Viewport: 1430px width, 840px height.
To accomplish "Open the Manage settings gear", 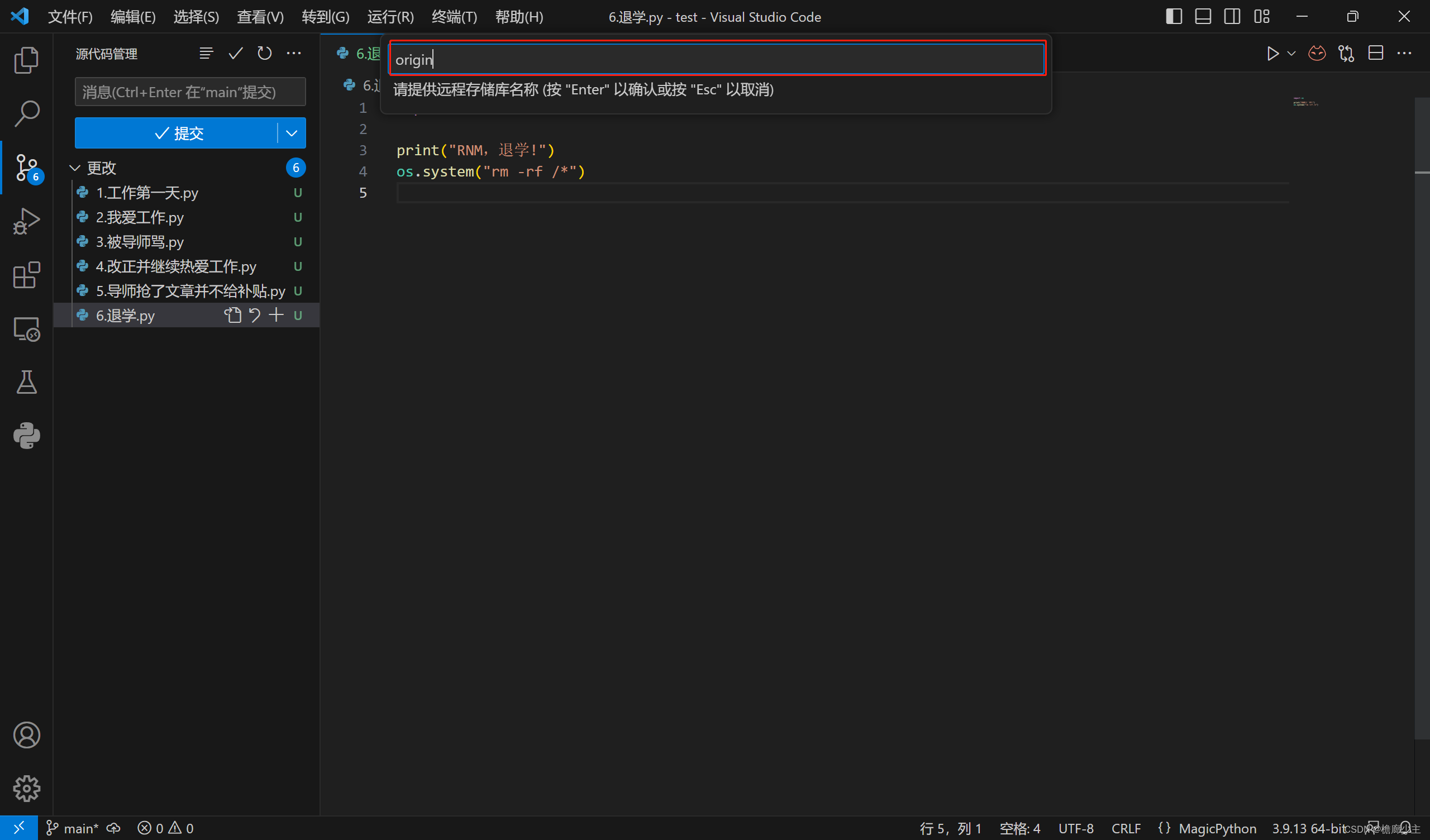I will point(26,789).
